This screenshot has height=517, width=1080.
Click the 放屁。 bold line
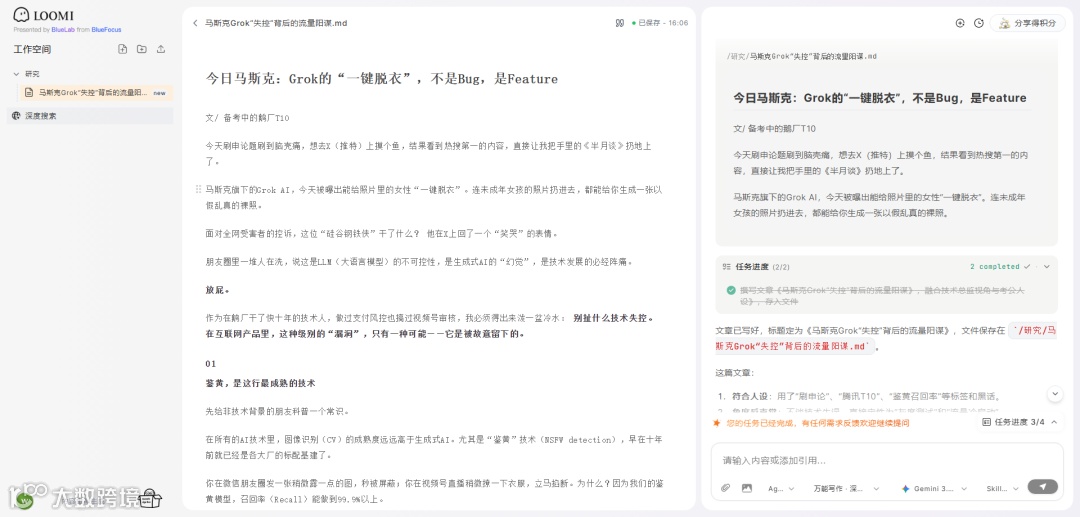[218, 290]
